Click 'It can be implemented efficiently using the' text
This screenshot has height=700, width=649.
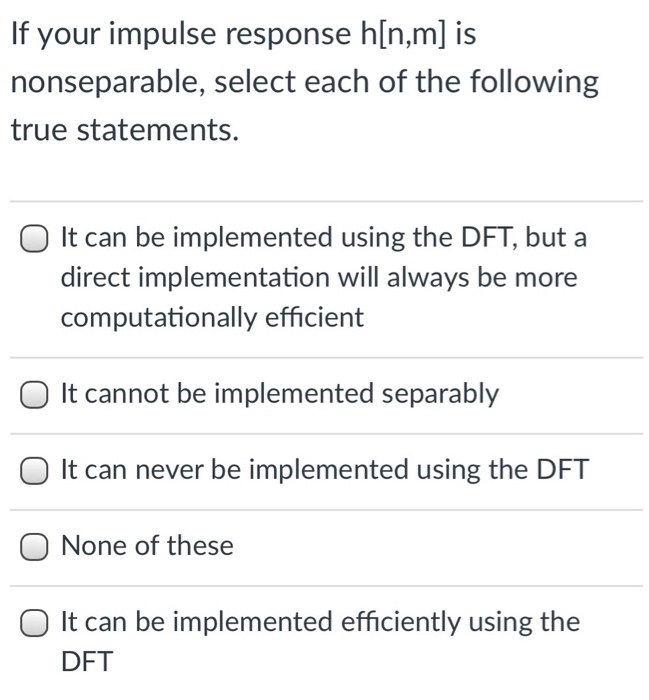320,622
